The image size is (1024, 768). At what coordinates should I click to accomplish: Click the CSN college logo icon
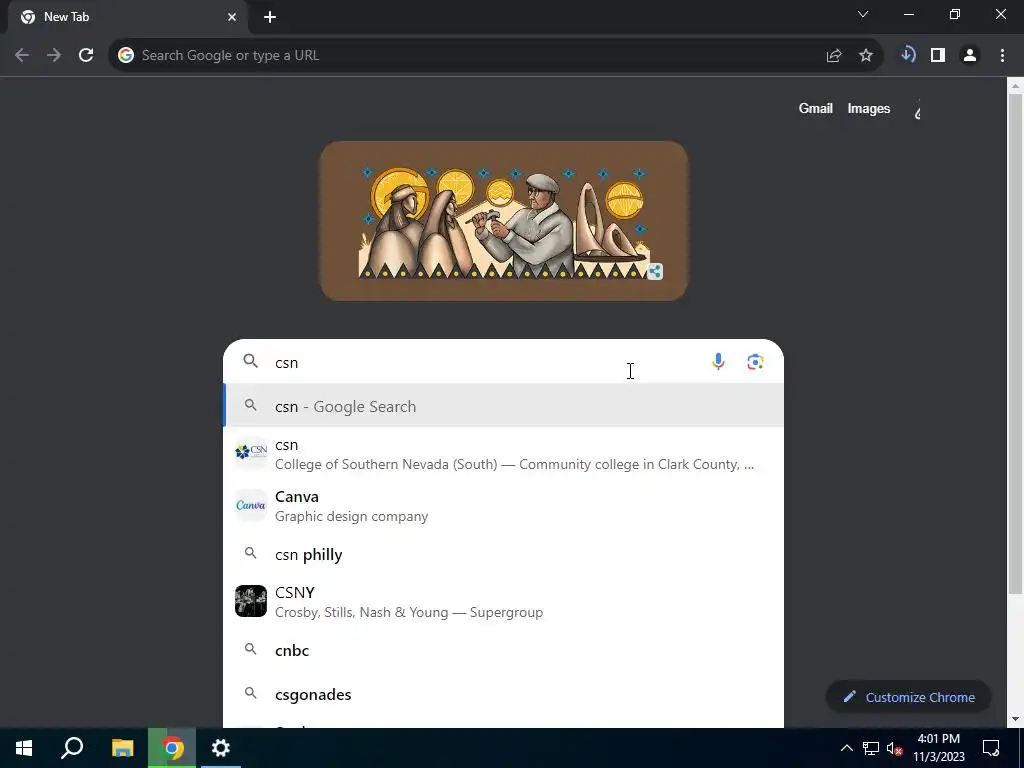[x=251, y=453]
